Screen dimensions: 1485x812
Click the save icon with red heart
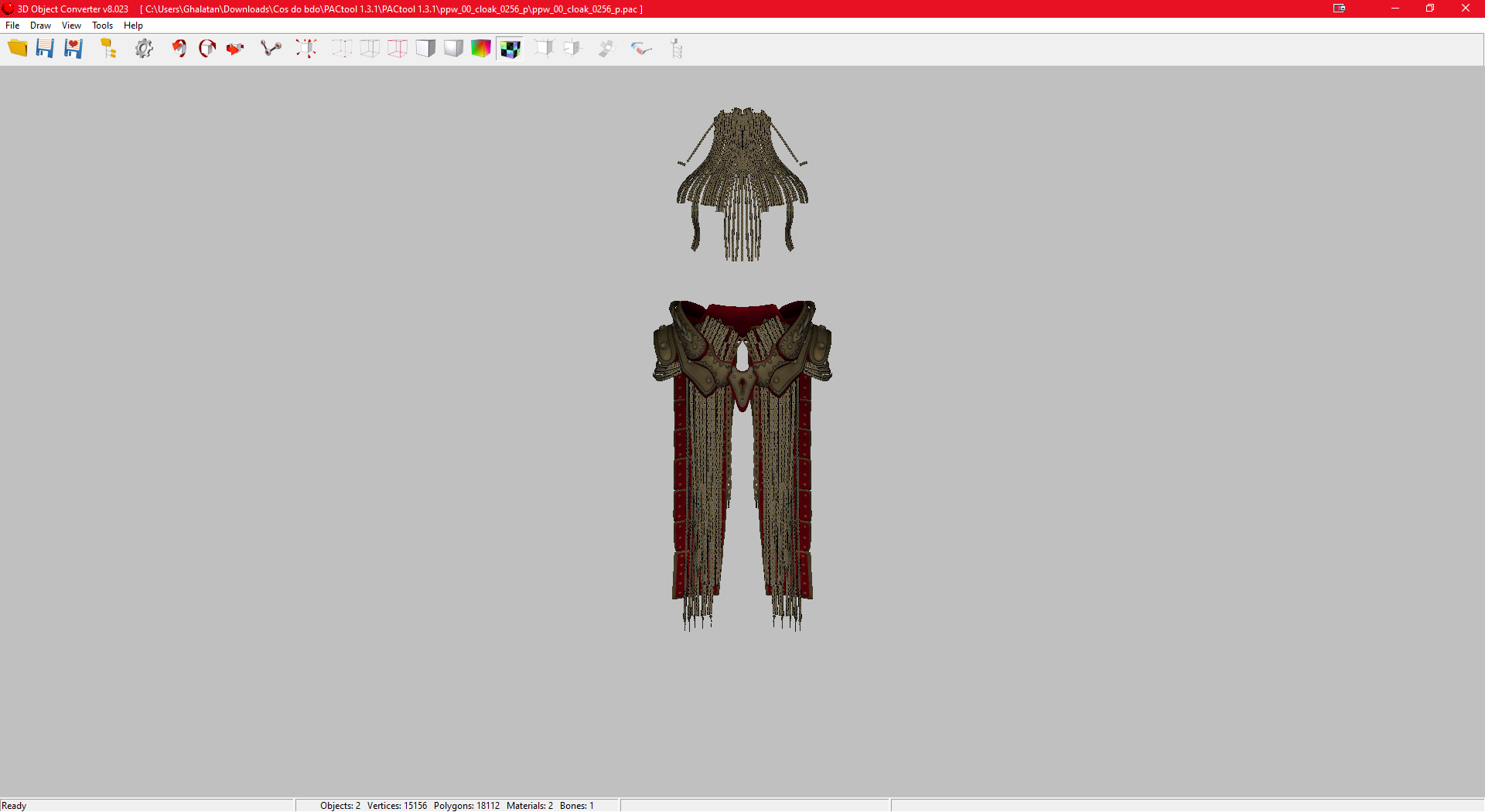[x=73, y=49]
